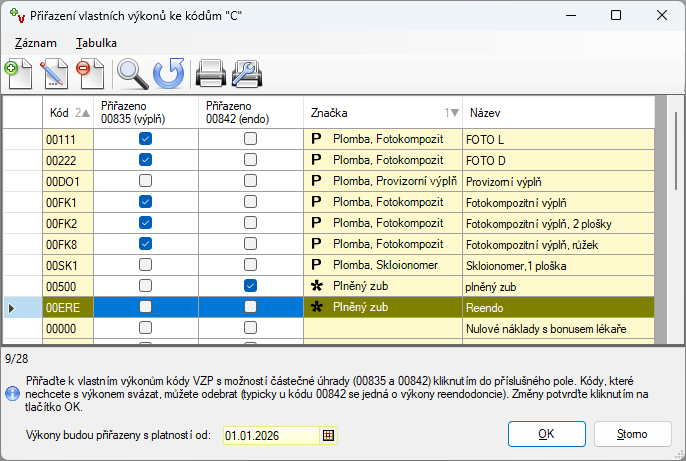Image resolution: width=686 pixels, height=461 pixels.
Task: Uncheck 00842 checkbox for code 00500
Action: click(251, 286)
